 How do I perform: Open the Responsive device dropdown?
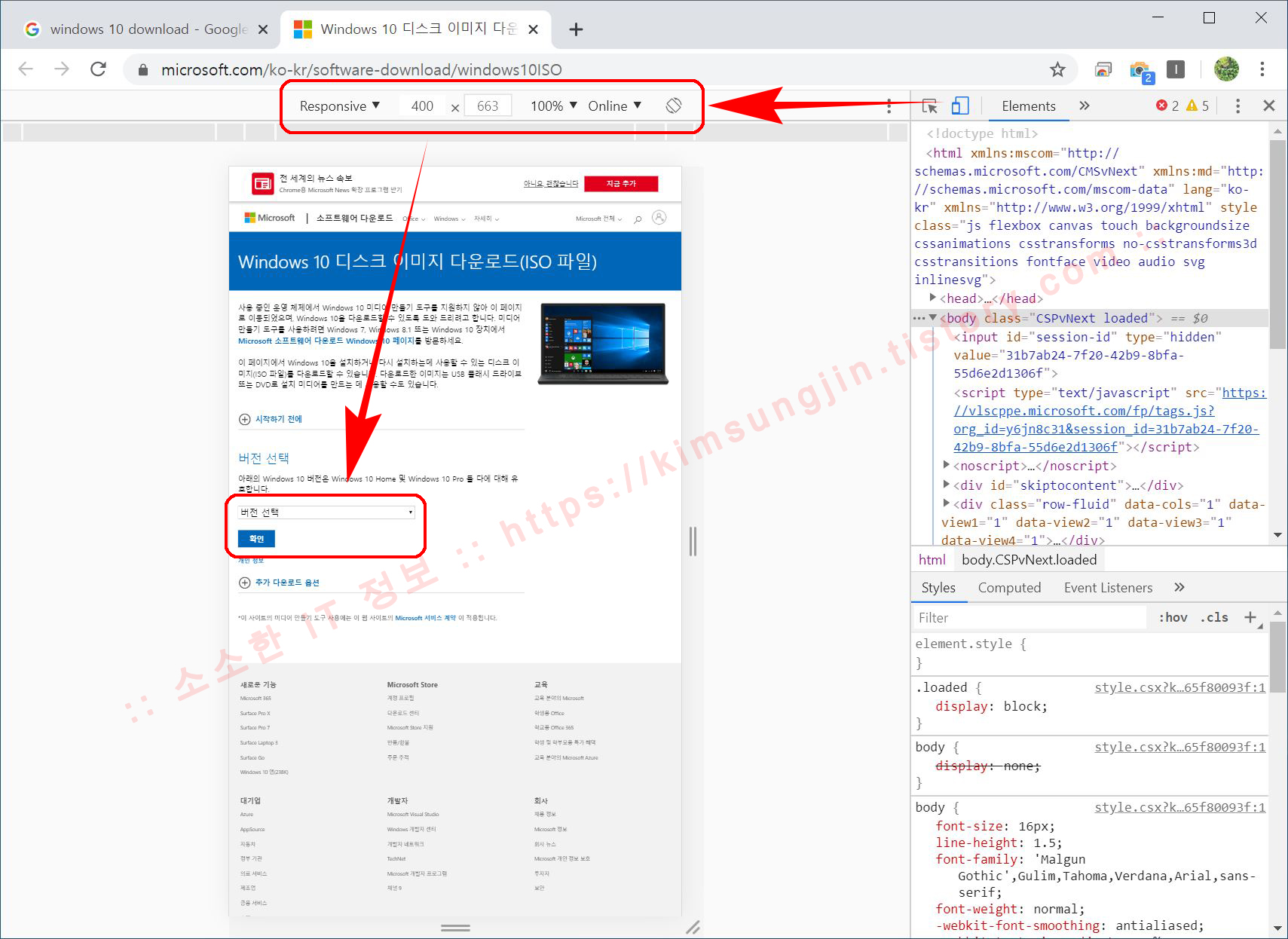tap(339, 106)
